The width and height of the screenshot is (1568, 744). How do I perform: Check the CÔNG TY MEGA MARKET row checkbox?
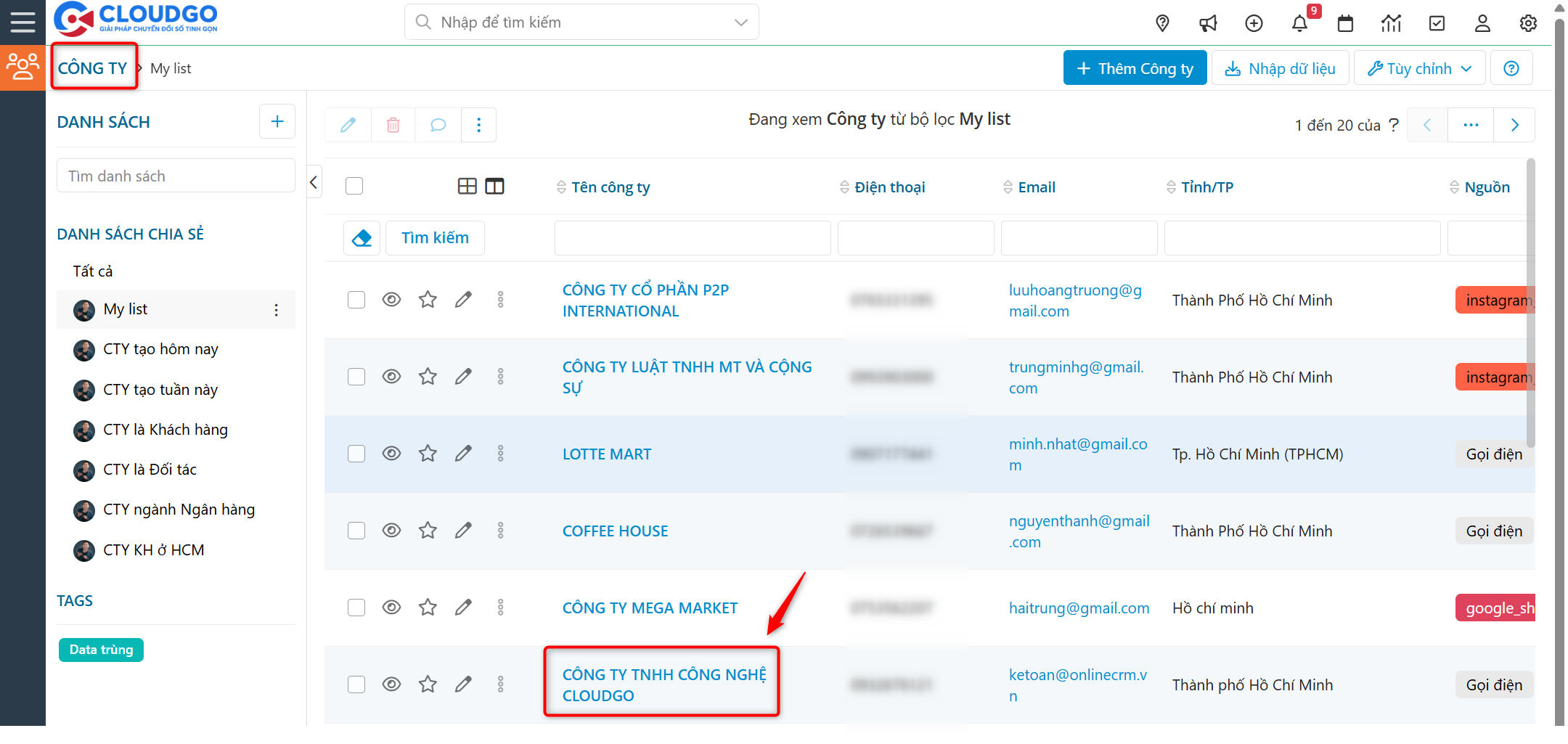(356, 608)
